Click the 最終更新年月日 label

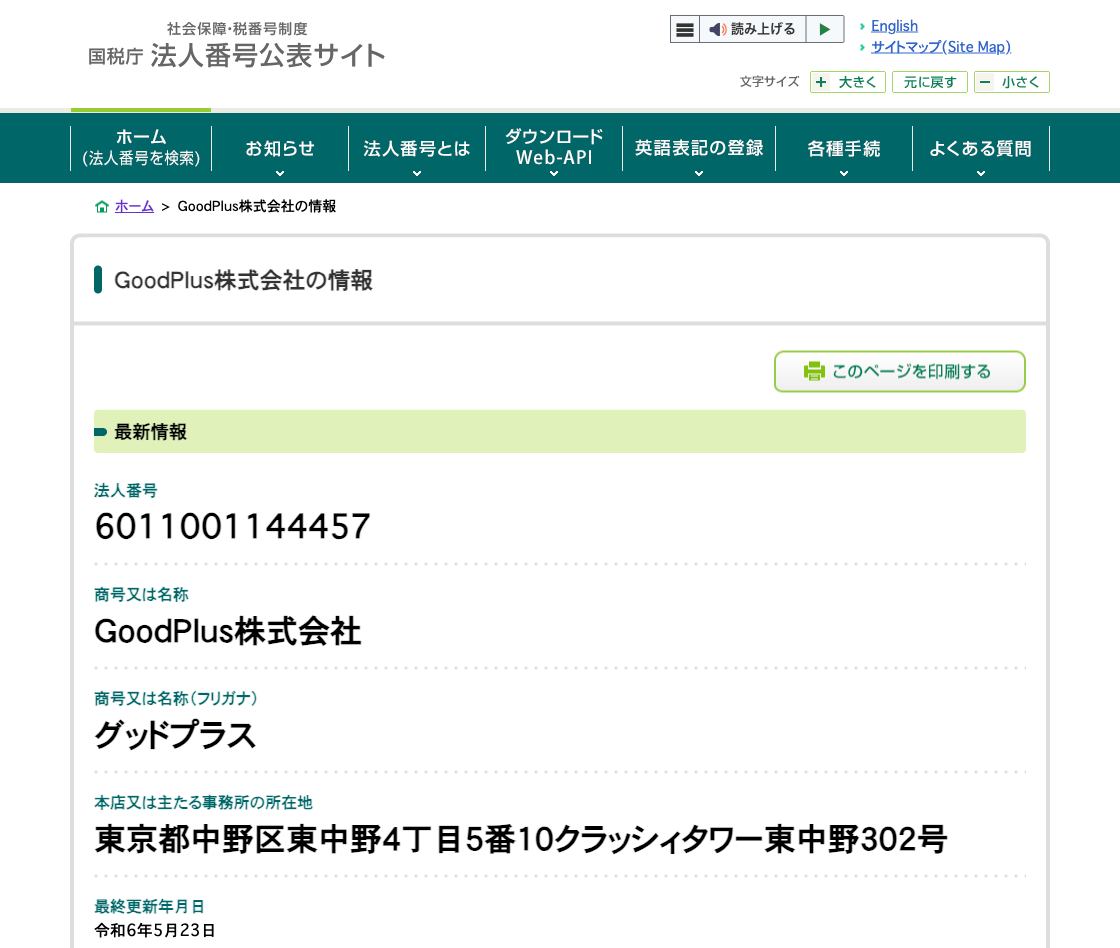(x=149, y=907)
